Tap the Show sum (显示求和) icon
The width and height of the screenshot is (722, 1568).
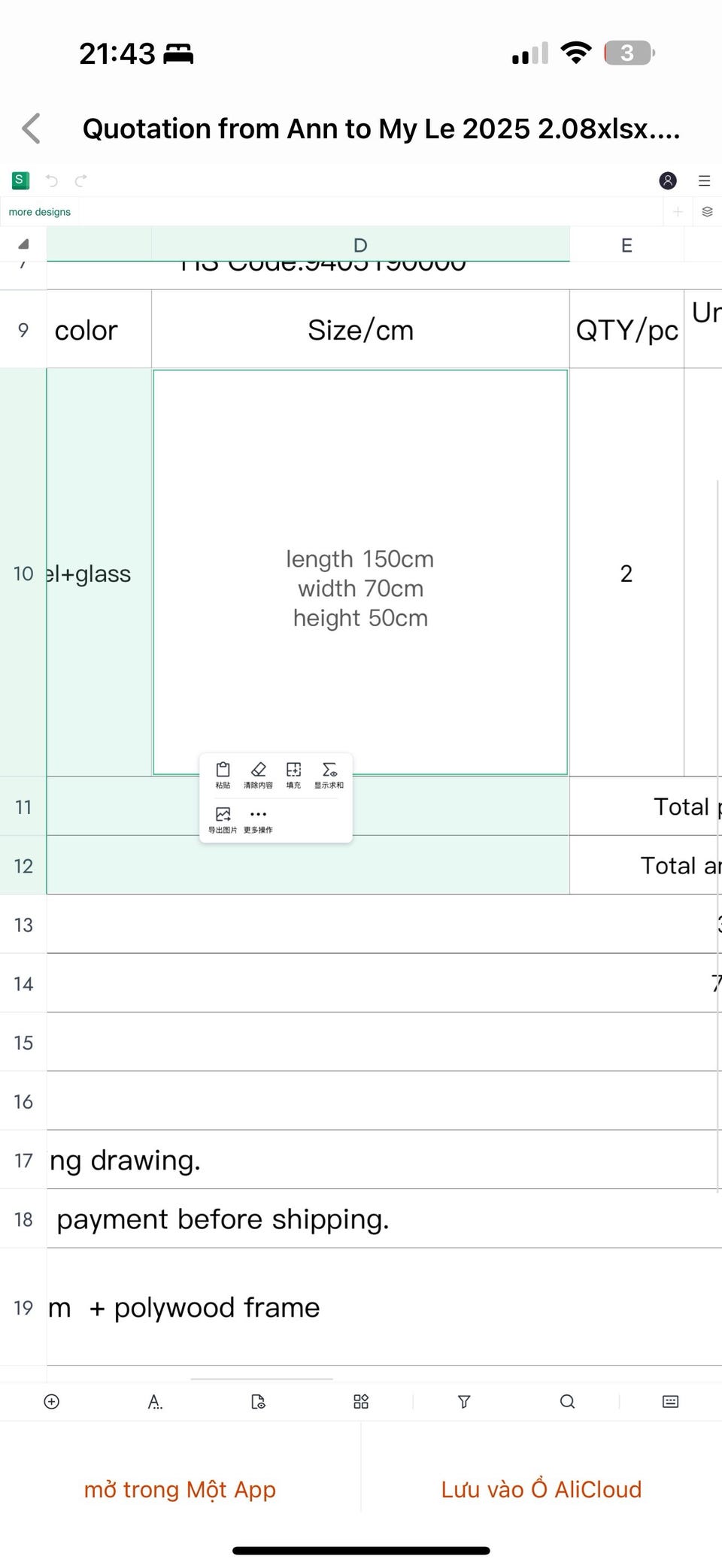tap(329, 774)
